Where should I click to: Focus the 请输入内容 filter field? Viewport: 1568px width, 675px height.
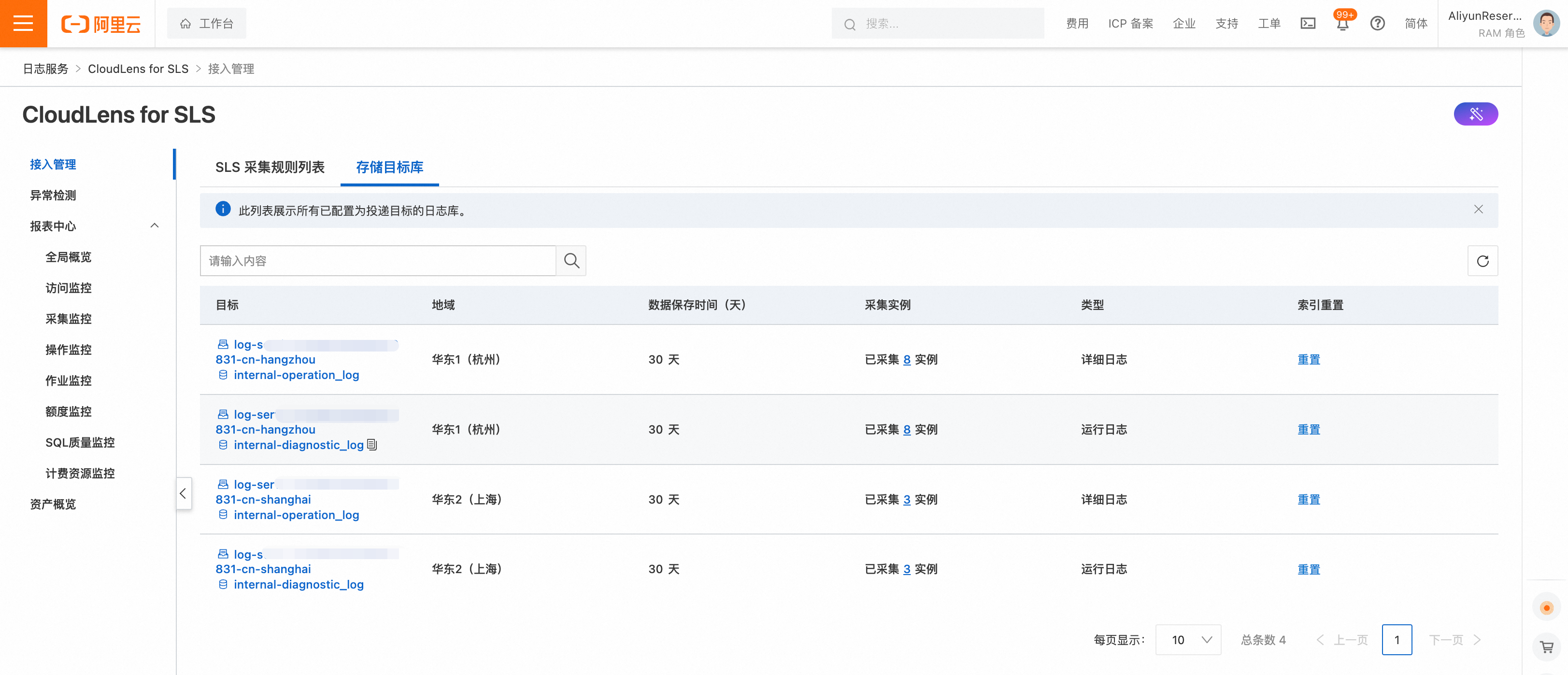coord(377,261)
